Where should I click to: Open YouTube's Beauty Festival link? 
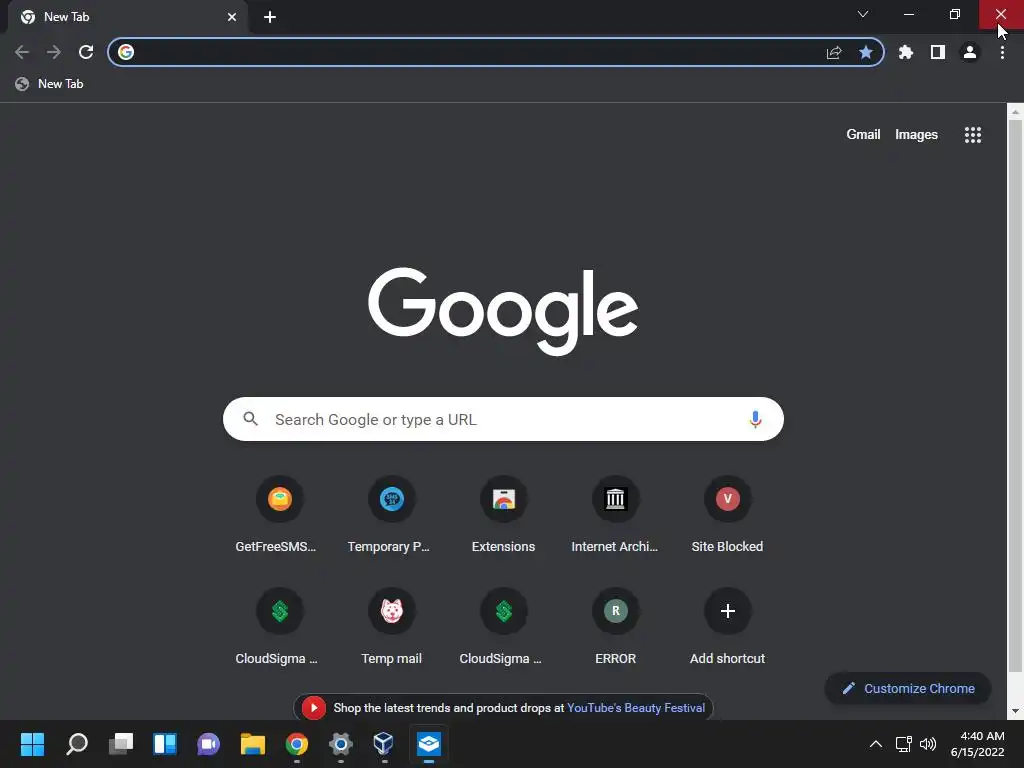635,708
